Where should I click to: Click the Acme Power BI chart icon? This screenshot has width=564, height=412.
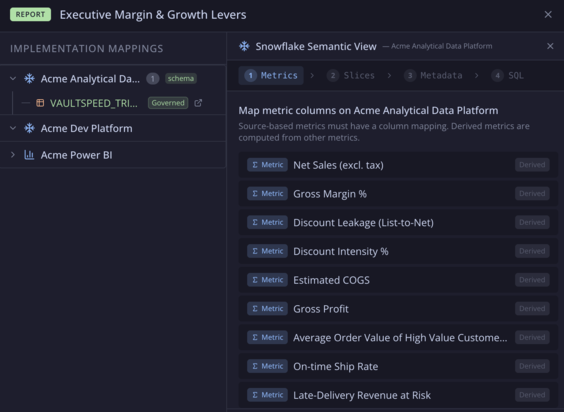(29, 155)
